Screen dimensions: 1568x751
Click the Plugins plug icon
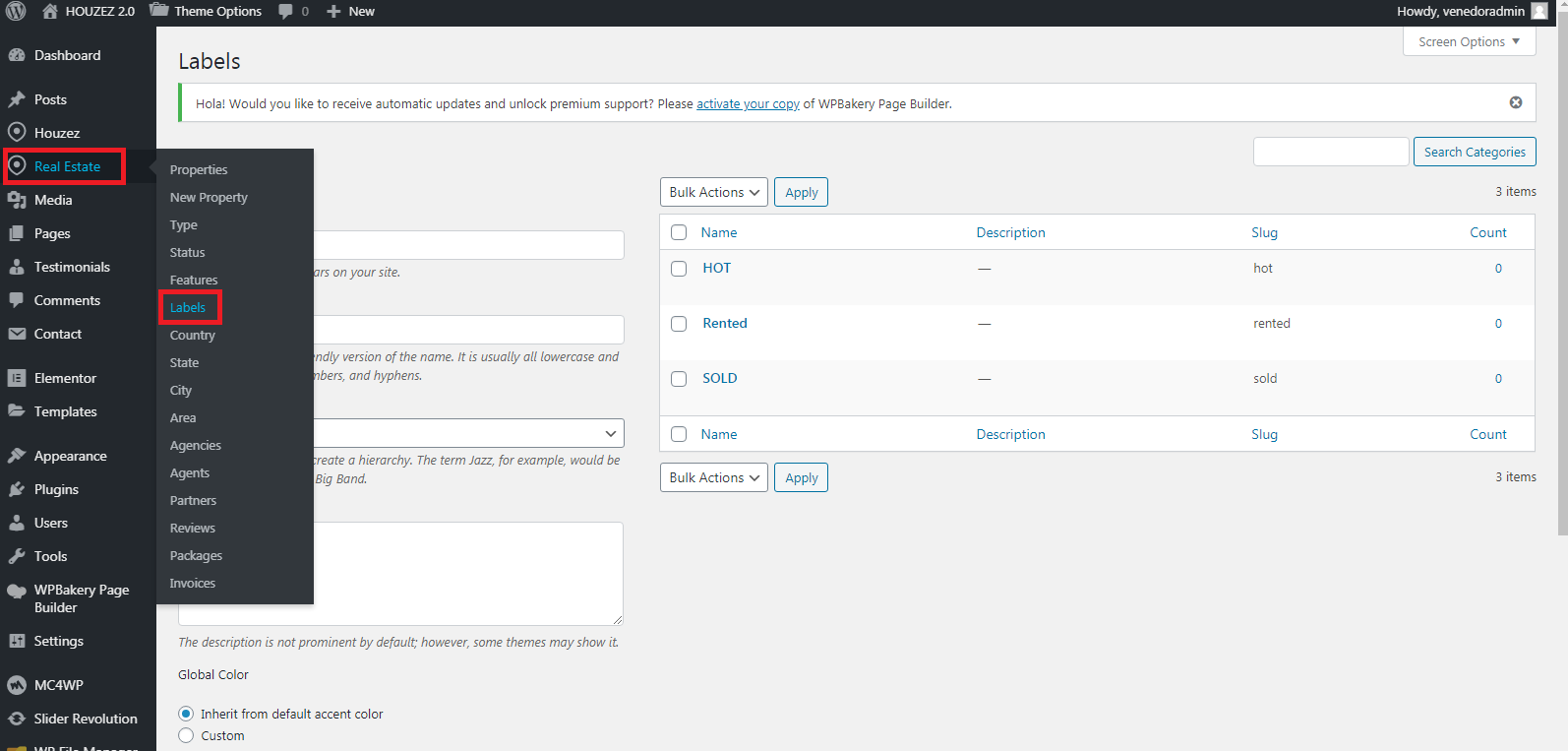(17, 489)
